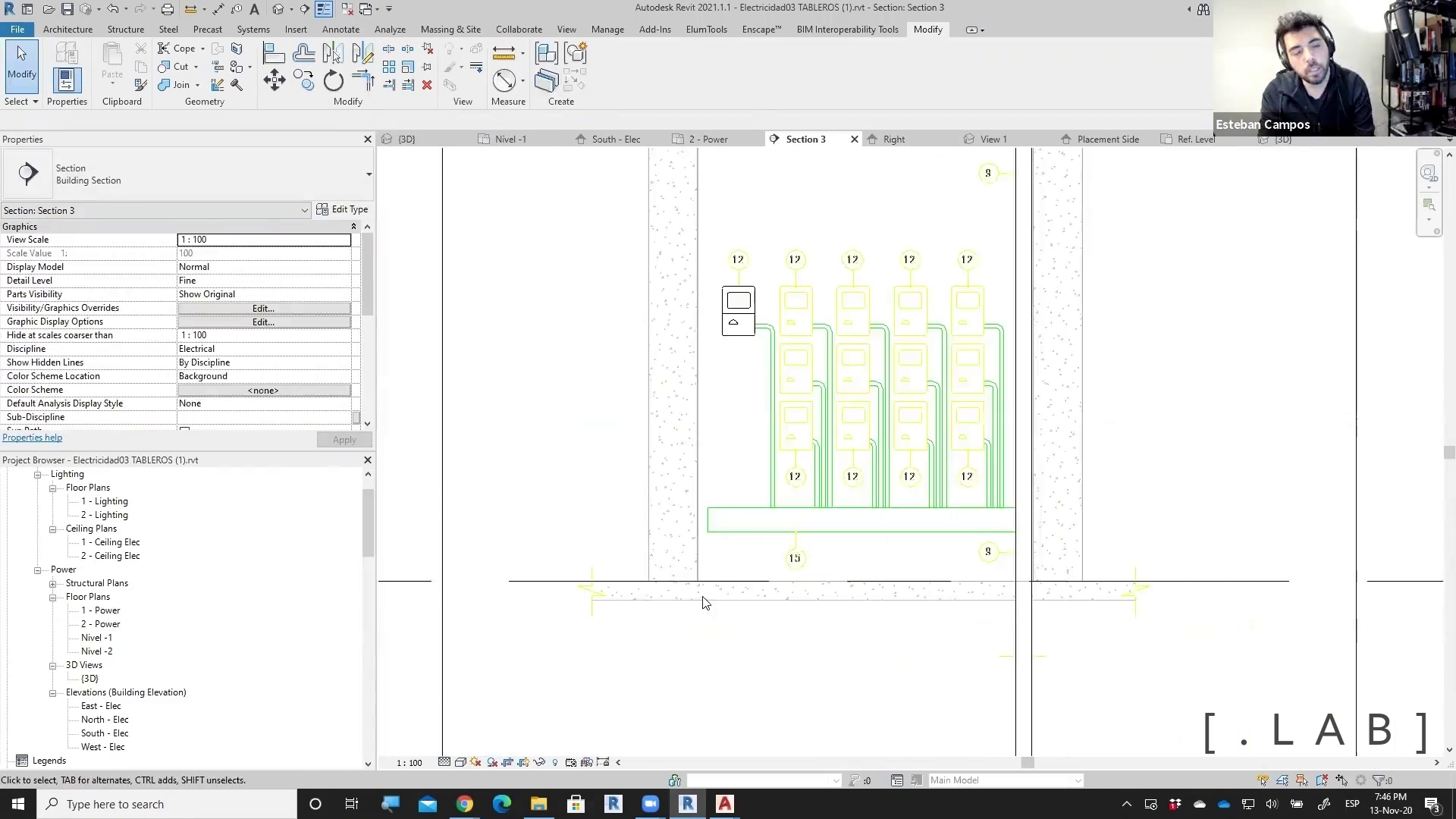Click Edit for Visibility/Graphics Overrides
Image resolution: width=1456 pixels, height=819 pixels.
pyautogui.click(x=263, y=309)
